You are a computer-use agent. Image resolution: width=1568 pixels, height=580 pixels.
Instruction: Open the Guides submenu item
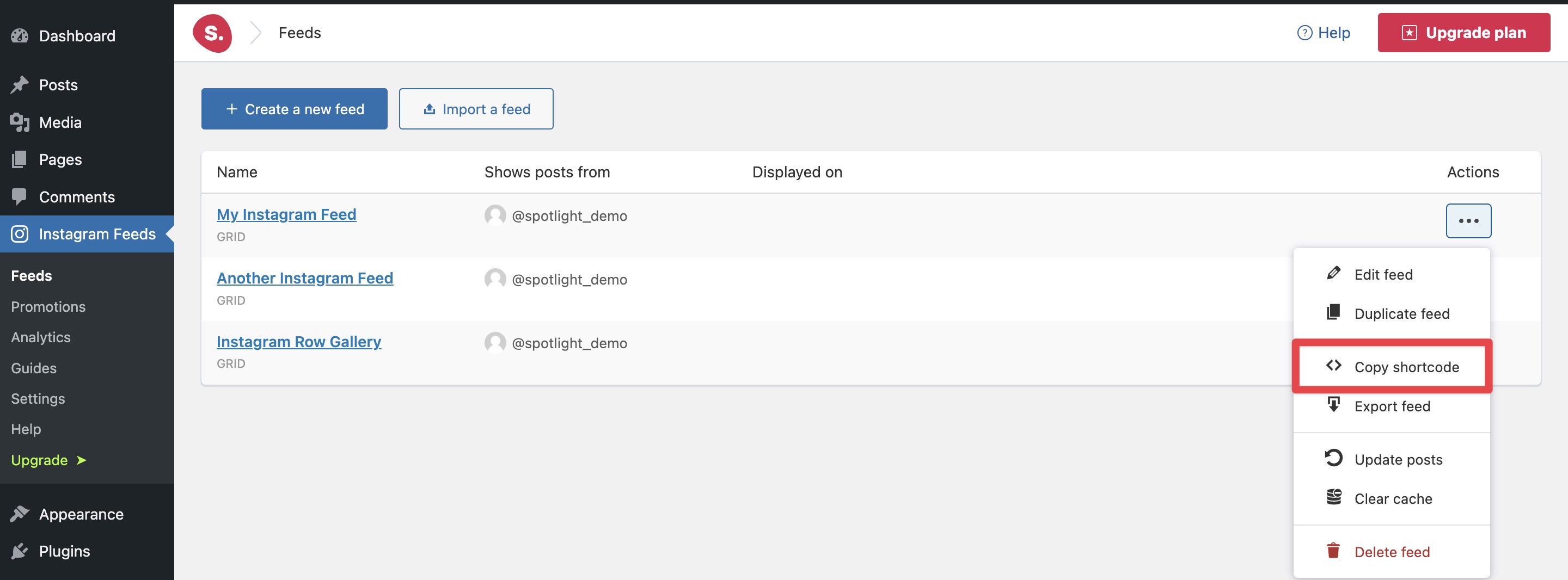click(33, 368)
